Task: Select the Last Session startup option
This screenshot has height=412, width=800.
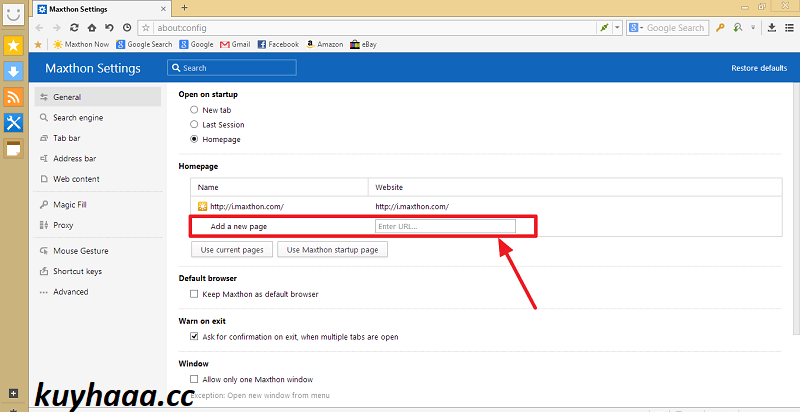Action: [194, 124]
